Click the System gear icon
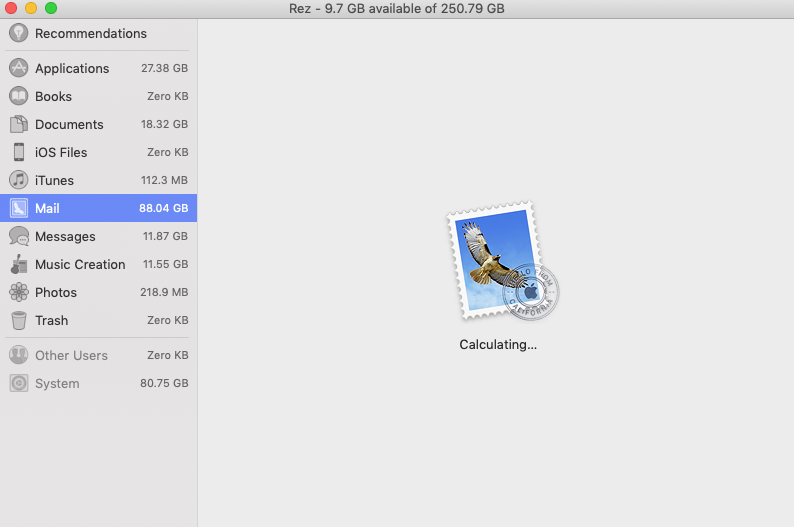 point(19,383)
